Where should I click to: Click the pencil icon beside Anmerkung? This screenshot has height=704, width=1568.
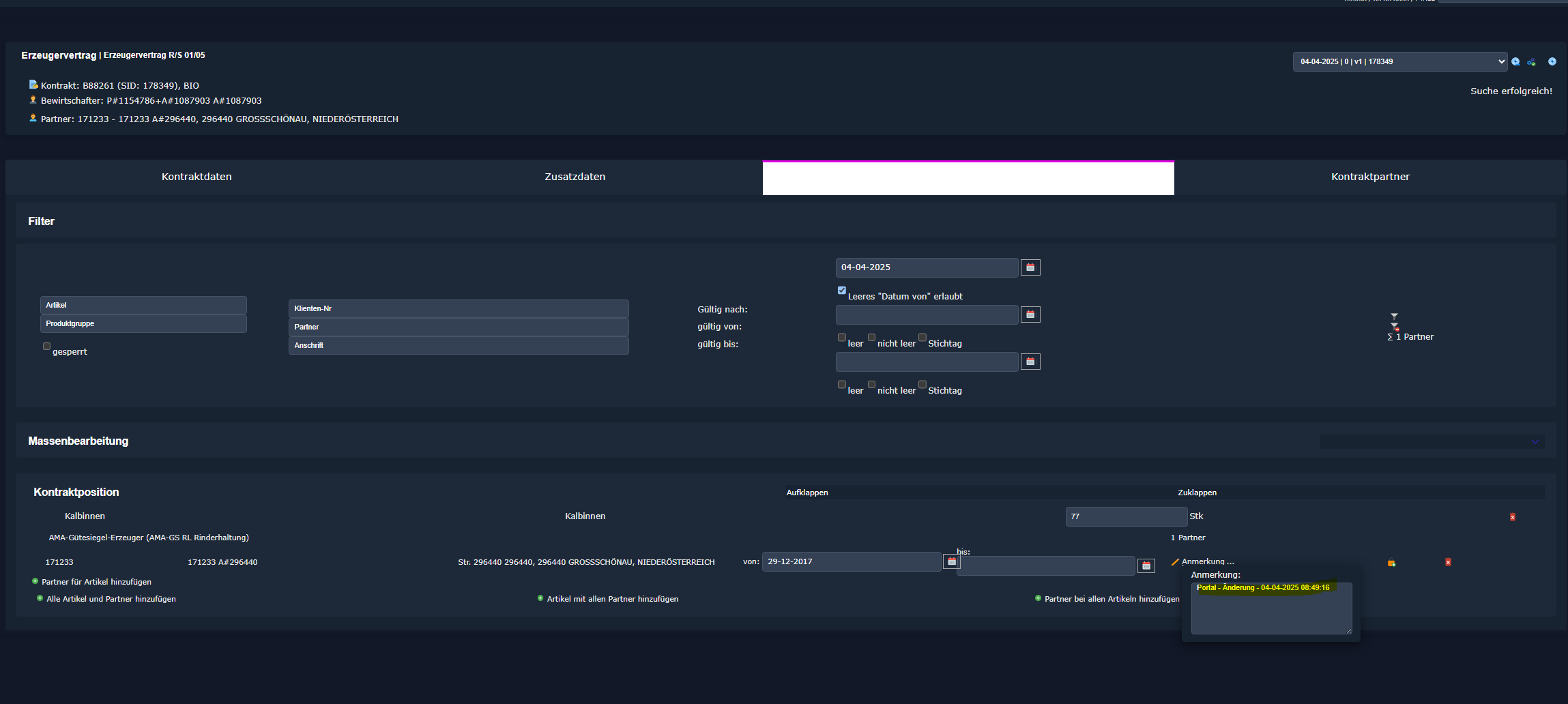pyautogui.click(x=1175, y=562)
